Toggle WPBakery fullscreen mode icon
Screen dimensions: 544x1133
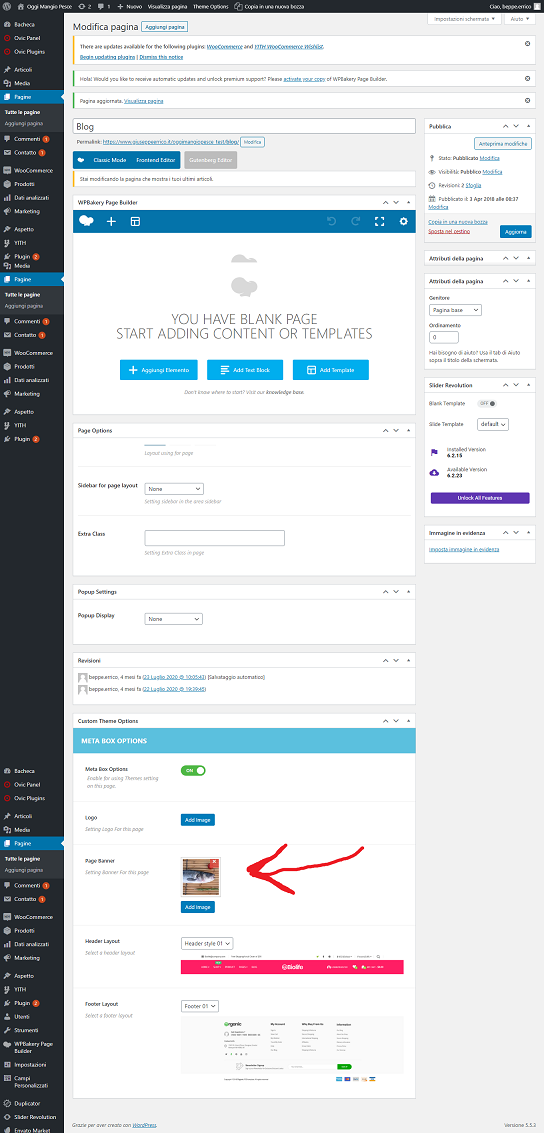tap(379, 221)
